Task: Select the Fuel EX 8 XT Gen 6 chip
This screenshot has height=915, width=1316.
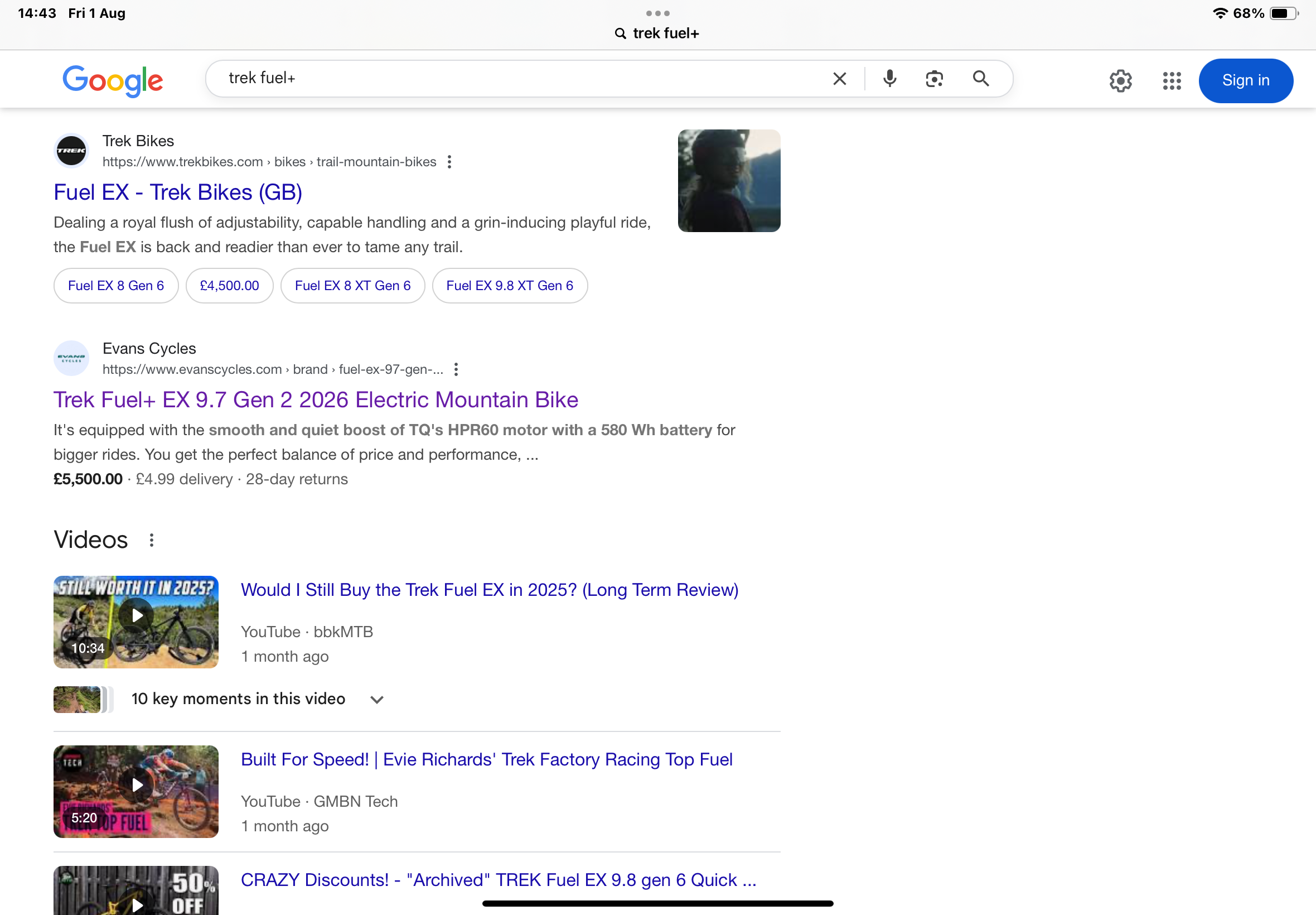Action: 353,286
